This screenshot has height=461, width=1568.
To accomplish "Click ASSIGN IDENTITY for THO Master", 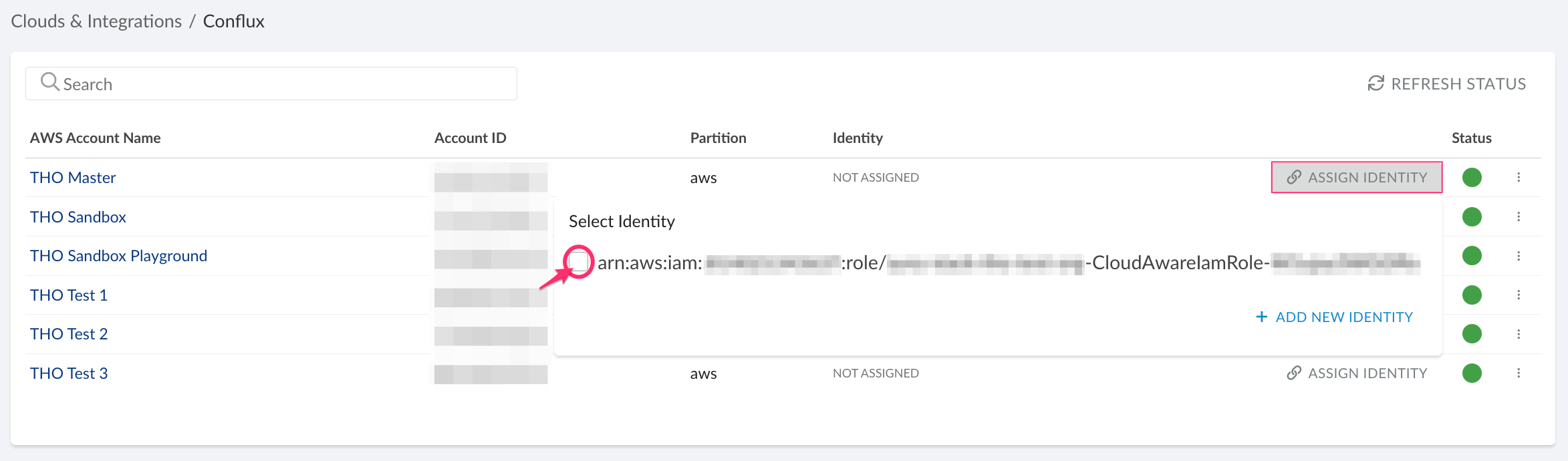I will coord(1355,177).
